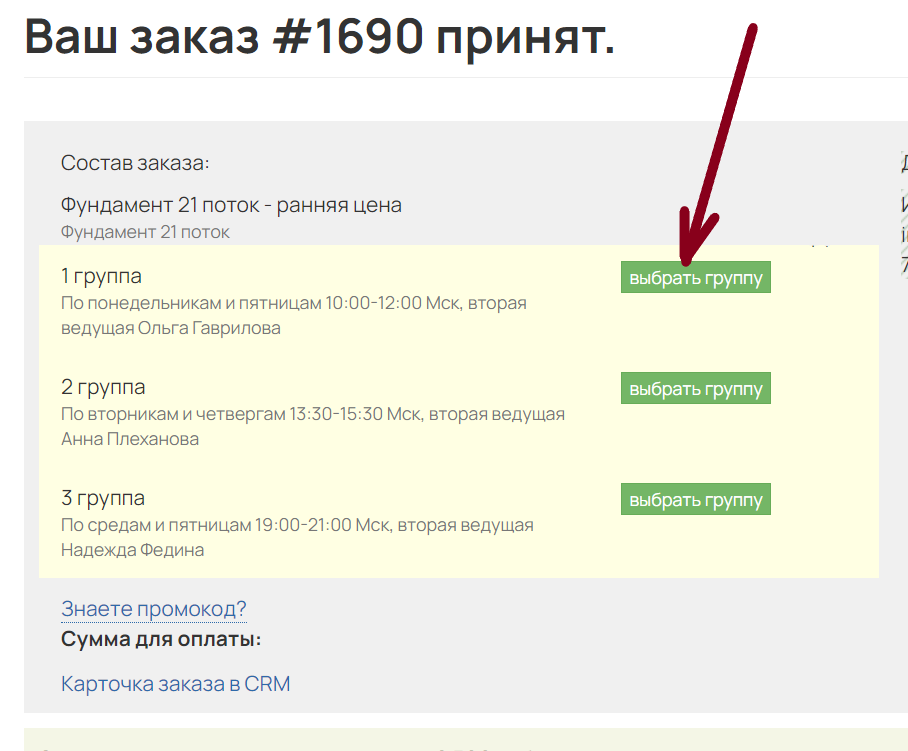This screenshot has width=908, height=751.
Task: Click the "2 группа" title
Action: tap(103, 387)
